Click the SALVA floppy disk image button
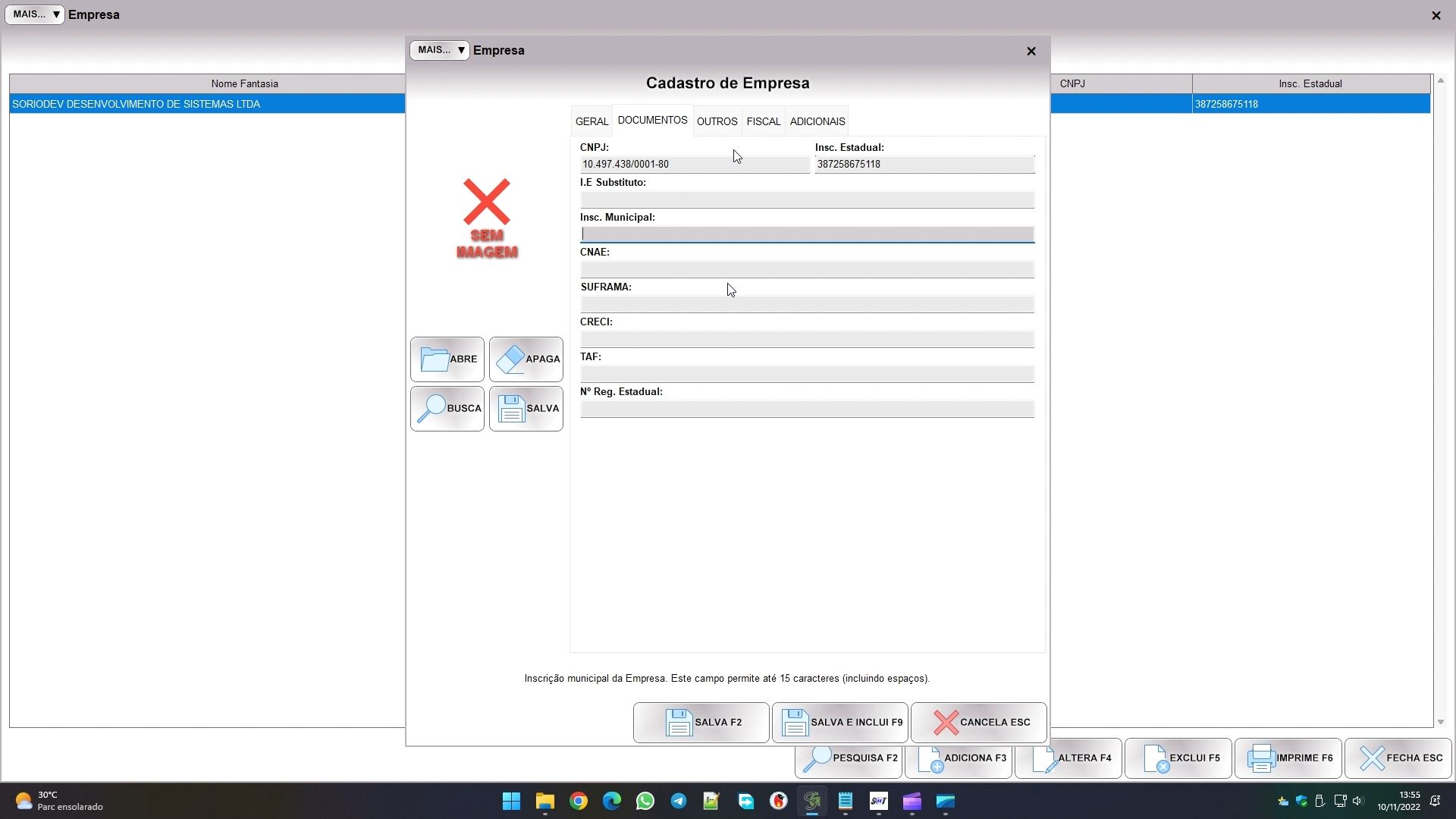This screenshot has width=1456, height=819. [x=526, y=409]
